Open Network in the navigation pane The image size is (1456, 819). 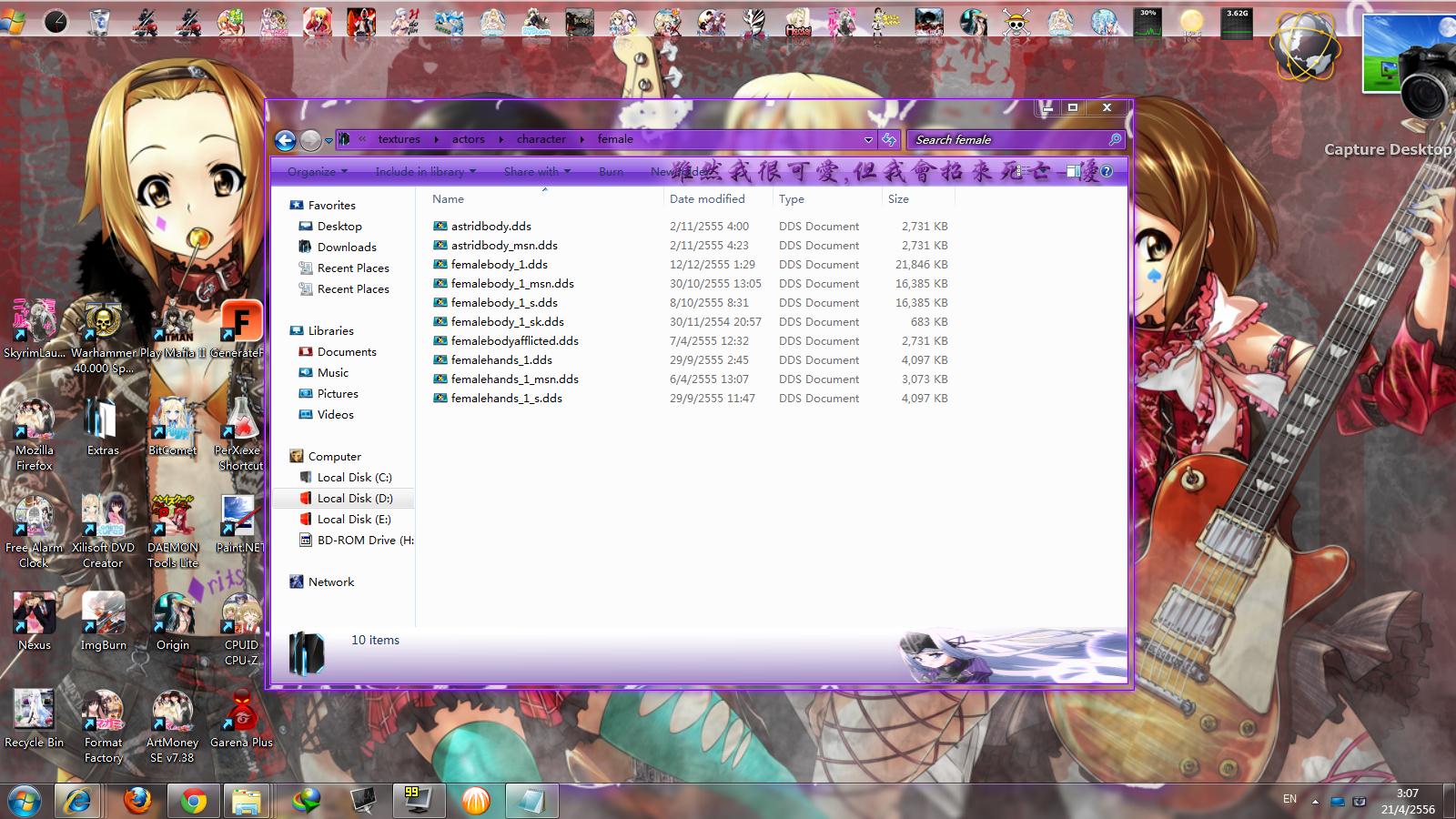[x=331, y=581]
